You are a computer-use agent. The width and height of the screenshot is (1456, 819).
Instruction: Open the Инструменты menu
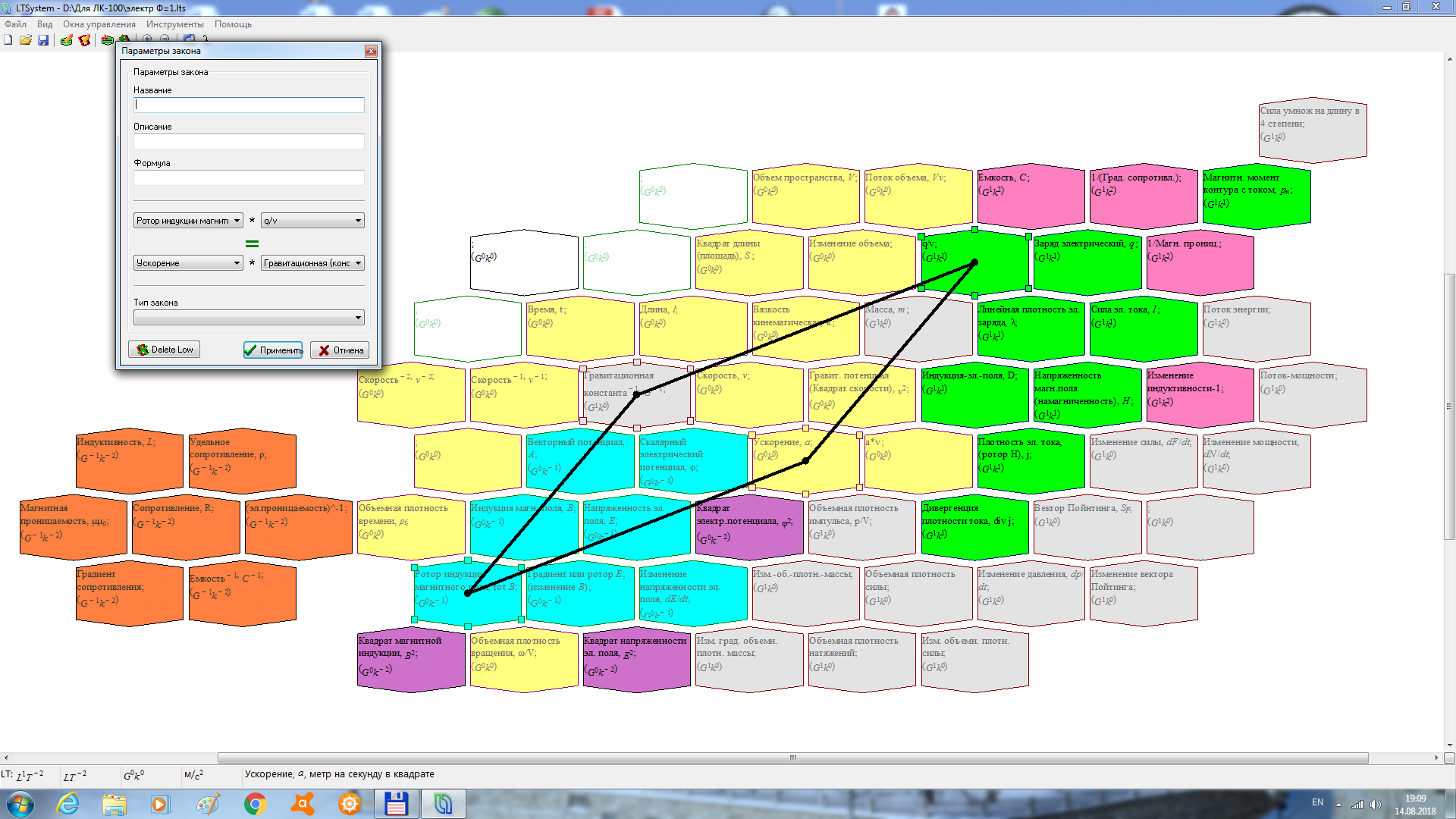pyautogui.click(x=174, y=24)
